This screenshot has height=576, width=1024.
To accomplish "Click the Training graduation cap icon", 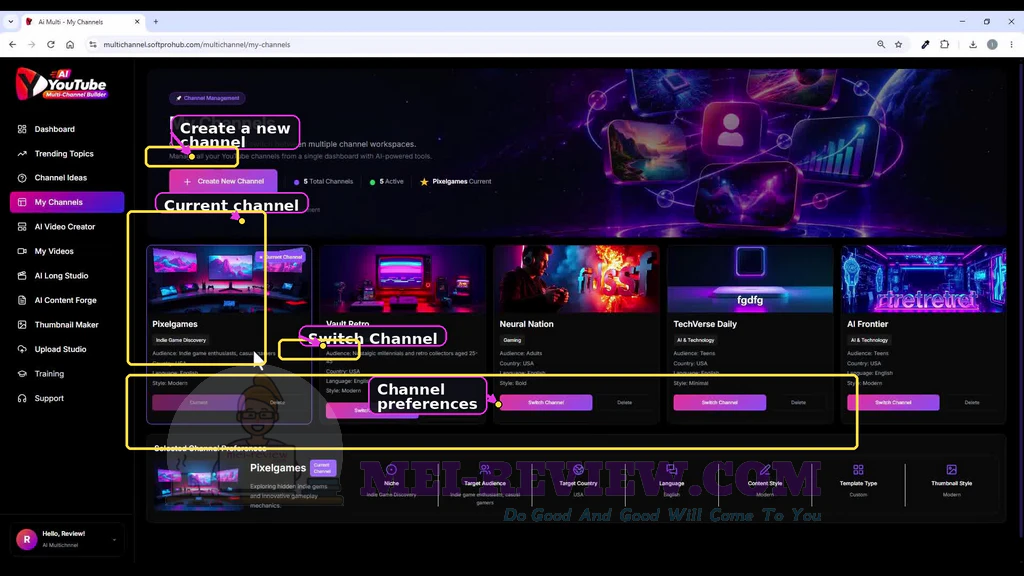I will coord(22,374).
